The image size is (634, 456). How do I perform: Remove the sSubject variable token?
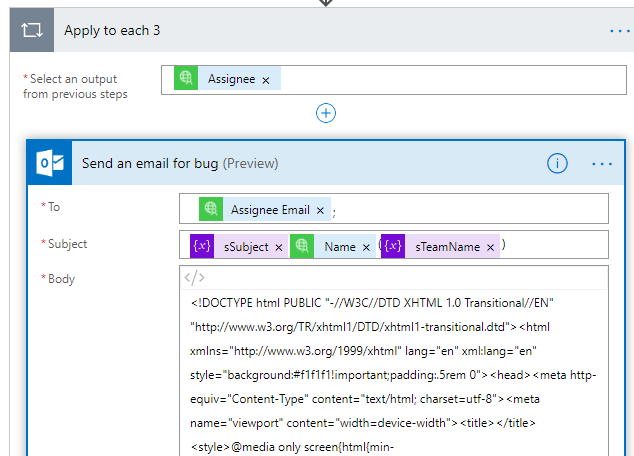pyautogui.click(x=279, y=246)
